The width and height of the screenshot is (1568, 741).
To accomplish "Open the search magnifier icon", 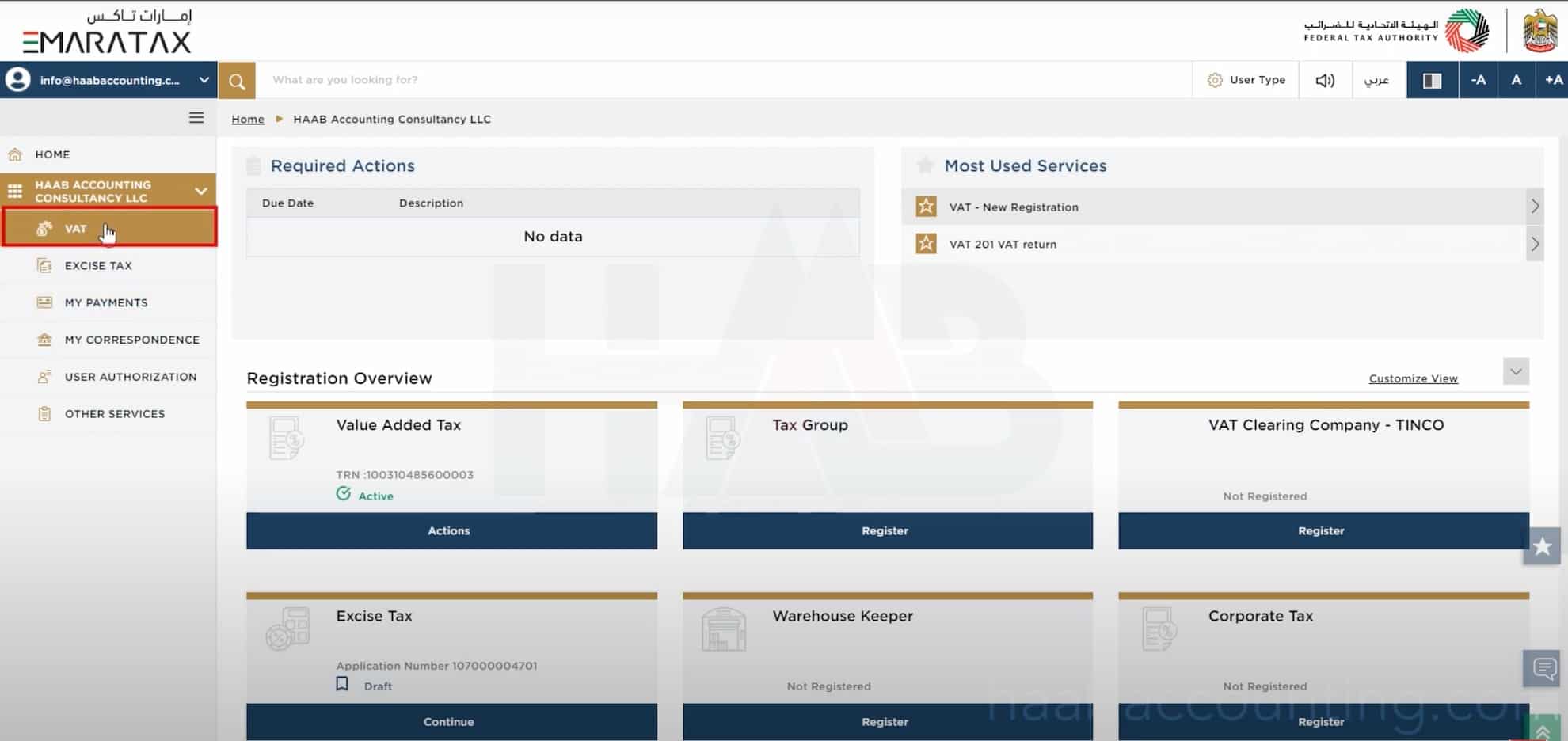I will coord(237,80).
